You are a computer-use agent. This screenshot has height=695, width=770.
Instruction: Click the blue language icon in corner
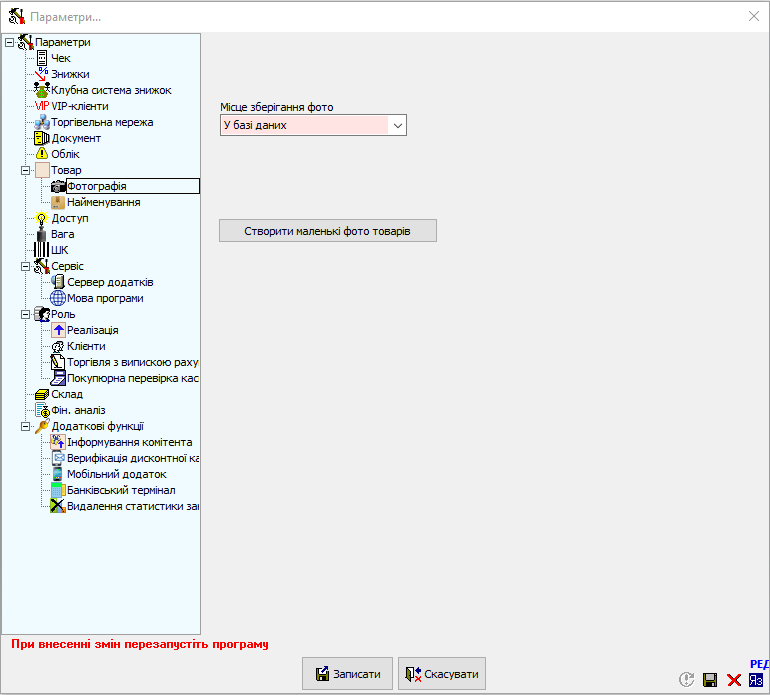[x=757, y=679]
